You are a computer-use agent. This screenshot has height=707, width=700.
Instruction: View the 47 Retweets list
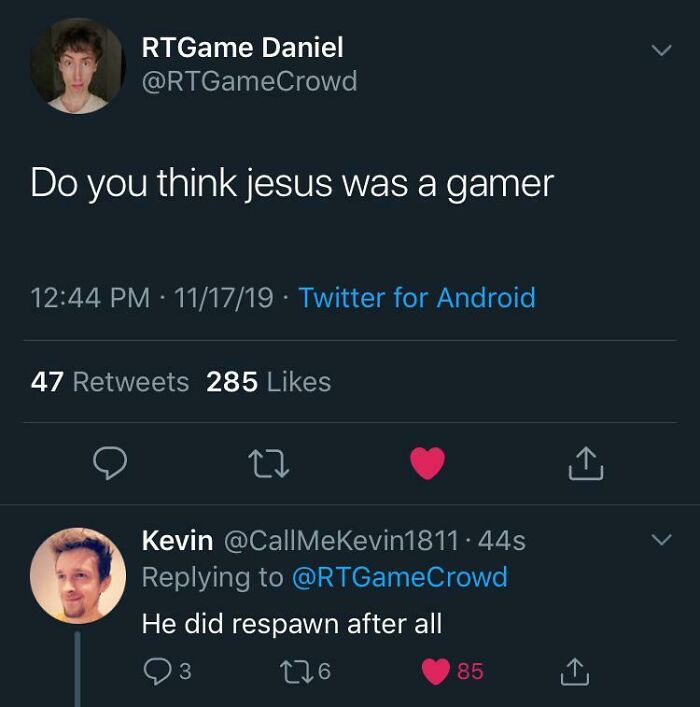coord(110,382)
